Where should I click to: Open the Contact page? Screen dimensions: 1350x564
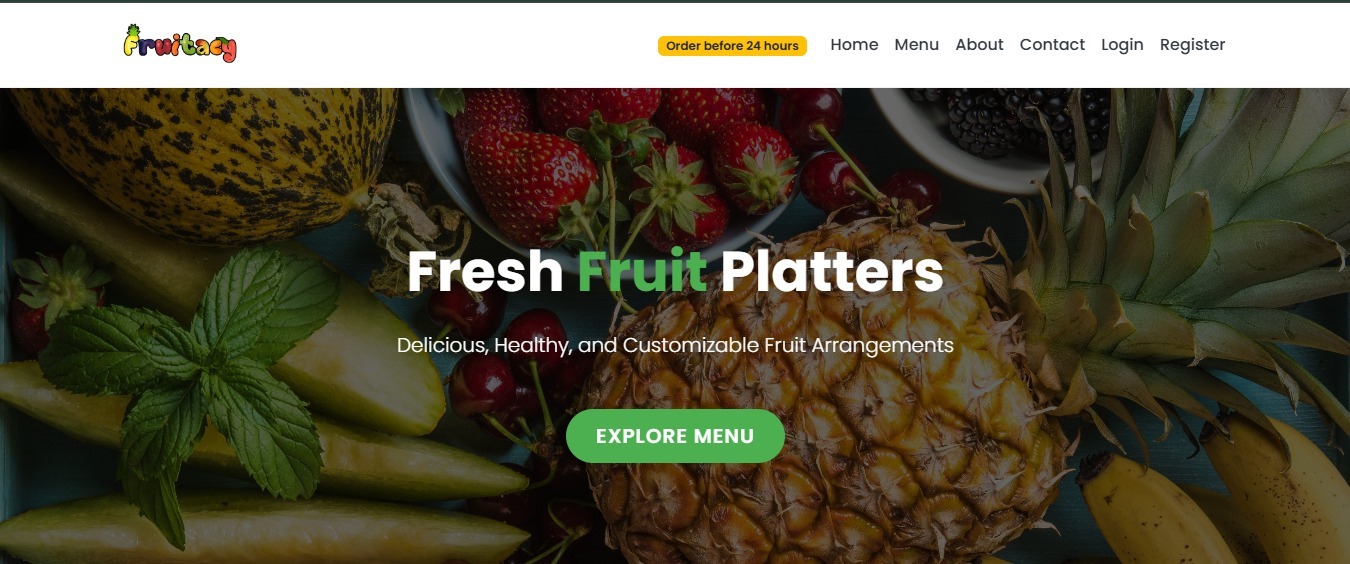tap(1052, 45)
